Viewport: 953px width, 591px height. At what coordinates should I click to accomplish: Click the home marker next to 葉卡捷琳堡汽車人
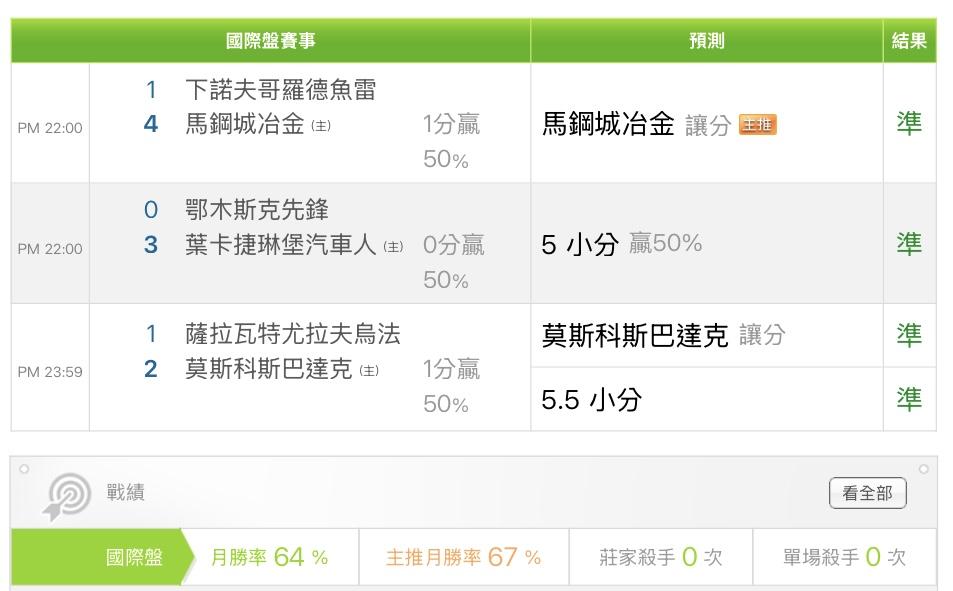tap(393, 247)
